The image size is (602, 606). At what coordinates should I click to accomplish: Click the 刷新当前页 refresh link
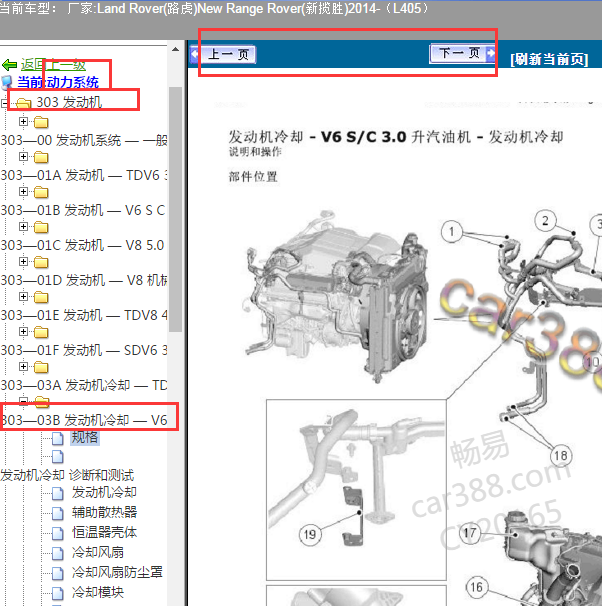coord(549,60)
